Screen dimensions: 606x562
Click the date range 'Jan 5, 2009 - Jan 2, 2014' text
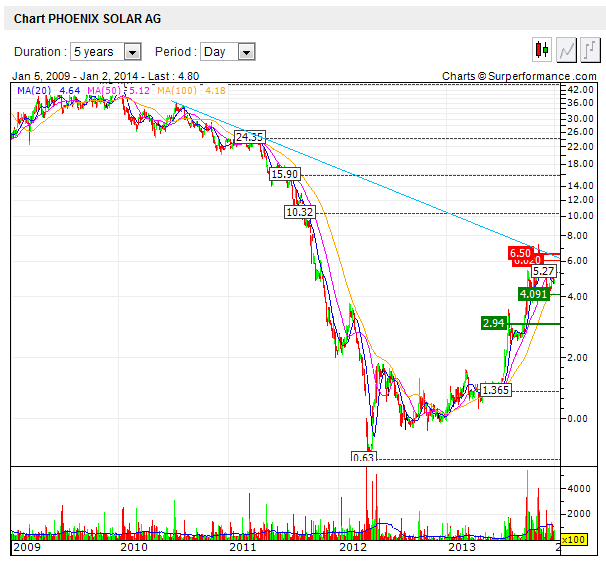[x=75, y=76]
